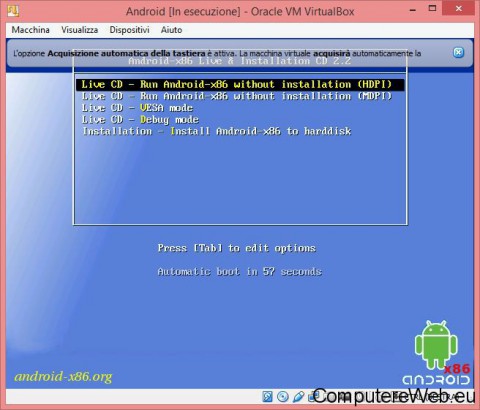Open the Macchina menu

pyautogui.click(x=31, y=30)
